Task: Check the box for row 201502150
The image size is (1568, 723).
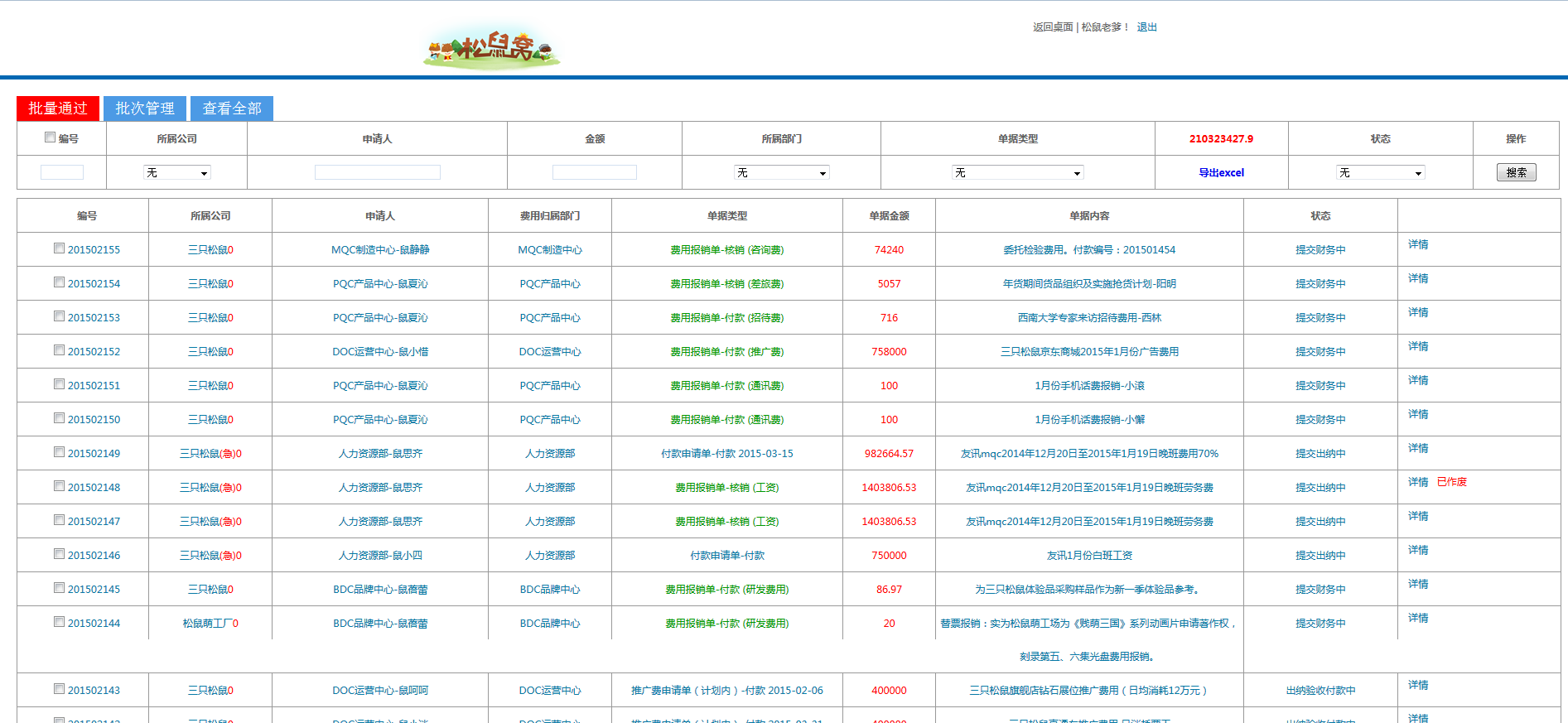Action: (x=60, y=418)
